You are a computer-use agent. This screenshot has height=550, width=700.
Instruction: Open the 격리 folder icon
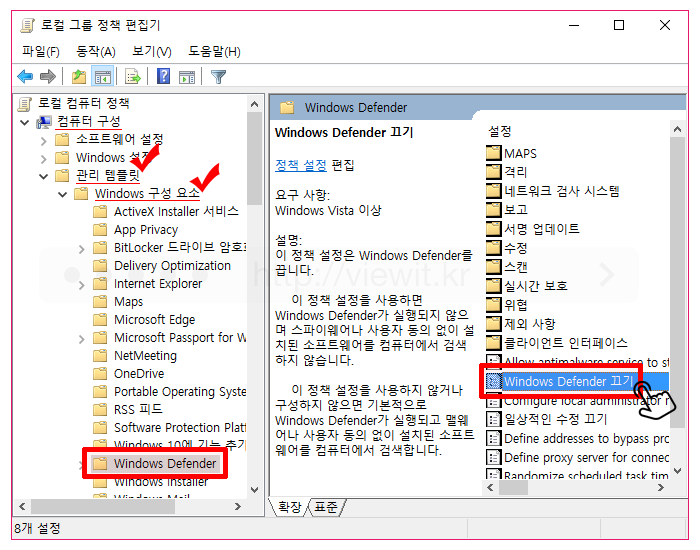(493, 172)
